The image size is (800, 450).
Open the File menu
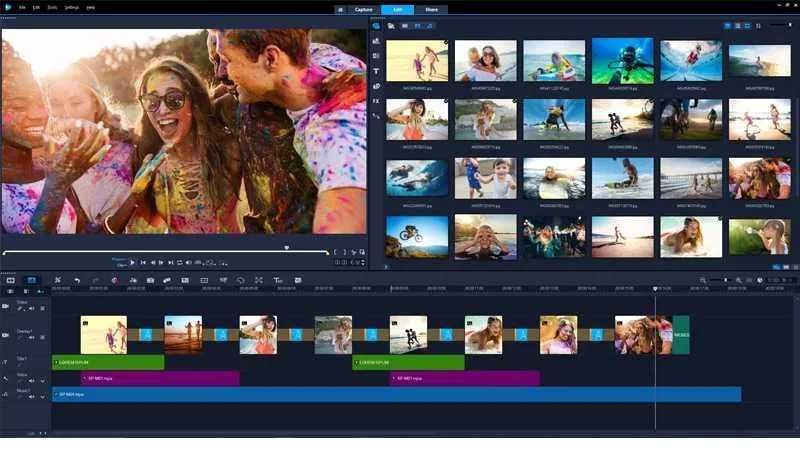(x=22, y=7)
